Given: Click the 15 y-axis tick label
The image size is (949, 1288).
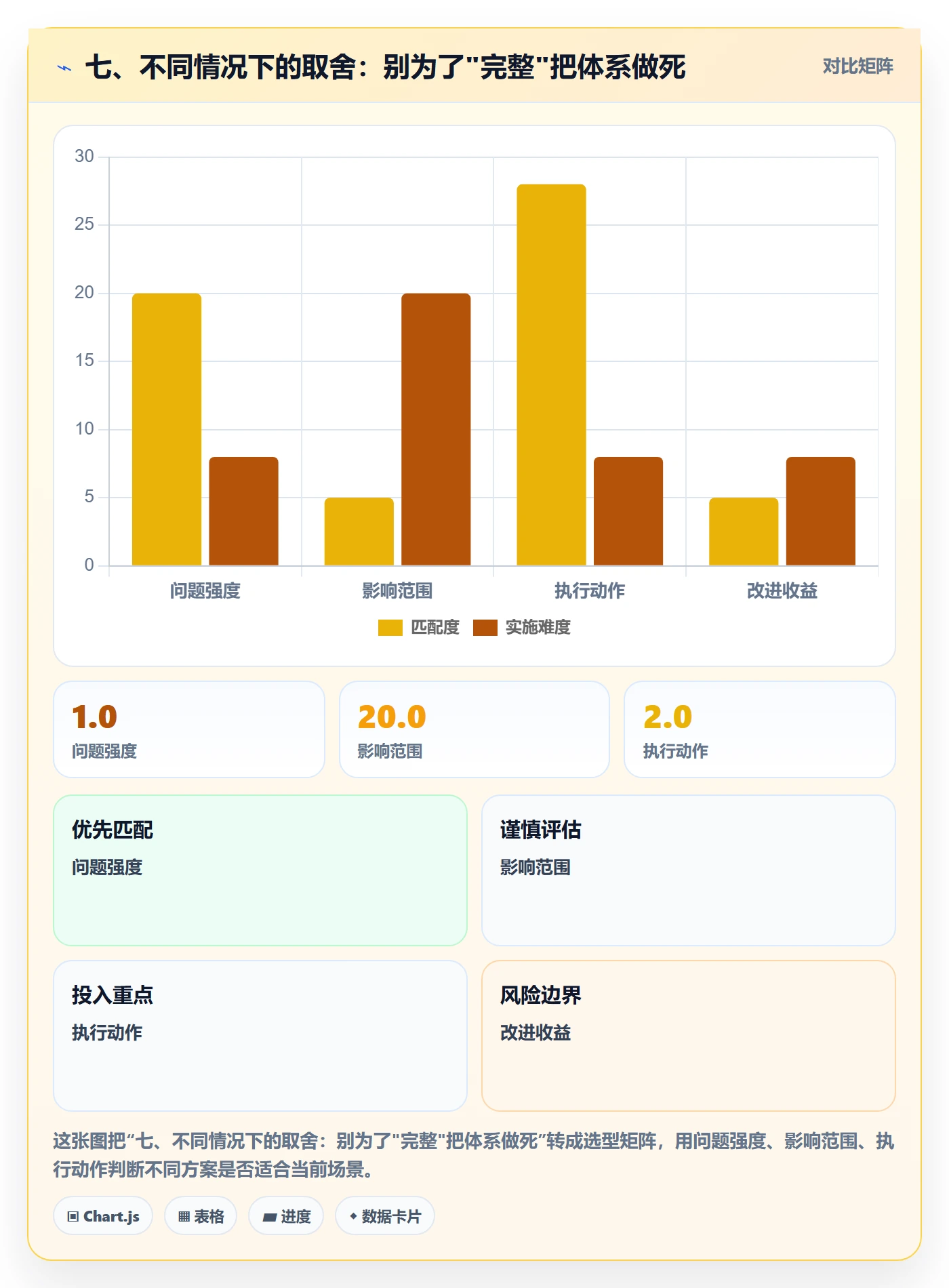Looking at the screenshot, I should (x=84, y=361).
